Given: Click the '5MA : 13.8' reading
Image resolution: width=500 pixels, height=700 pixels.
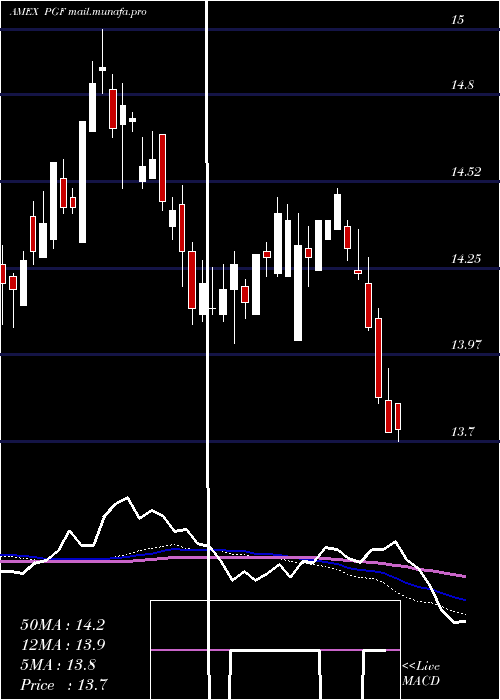Looking at the screenshot, I should (x=58, y=665).
